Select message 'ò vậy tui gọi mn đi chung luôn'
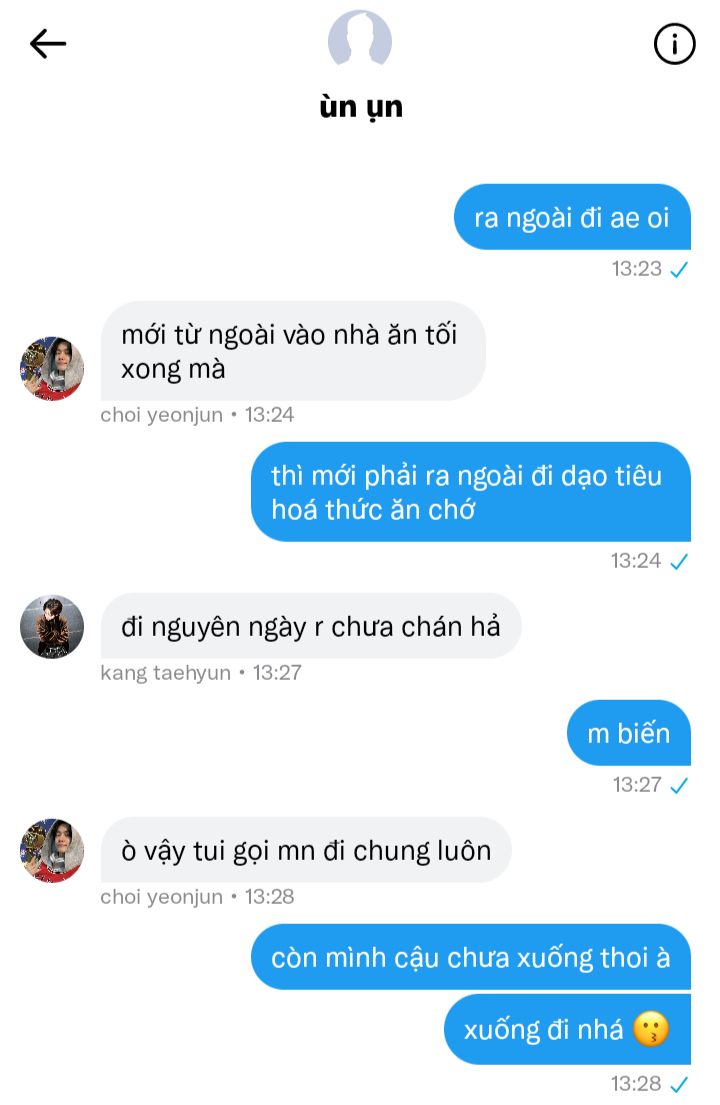This screenshot has width=720, height=1105. point(306,850)
